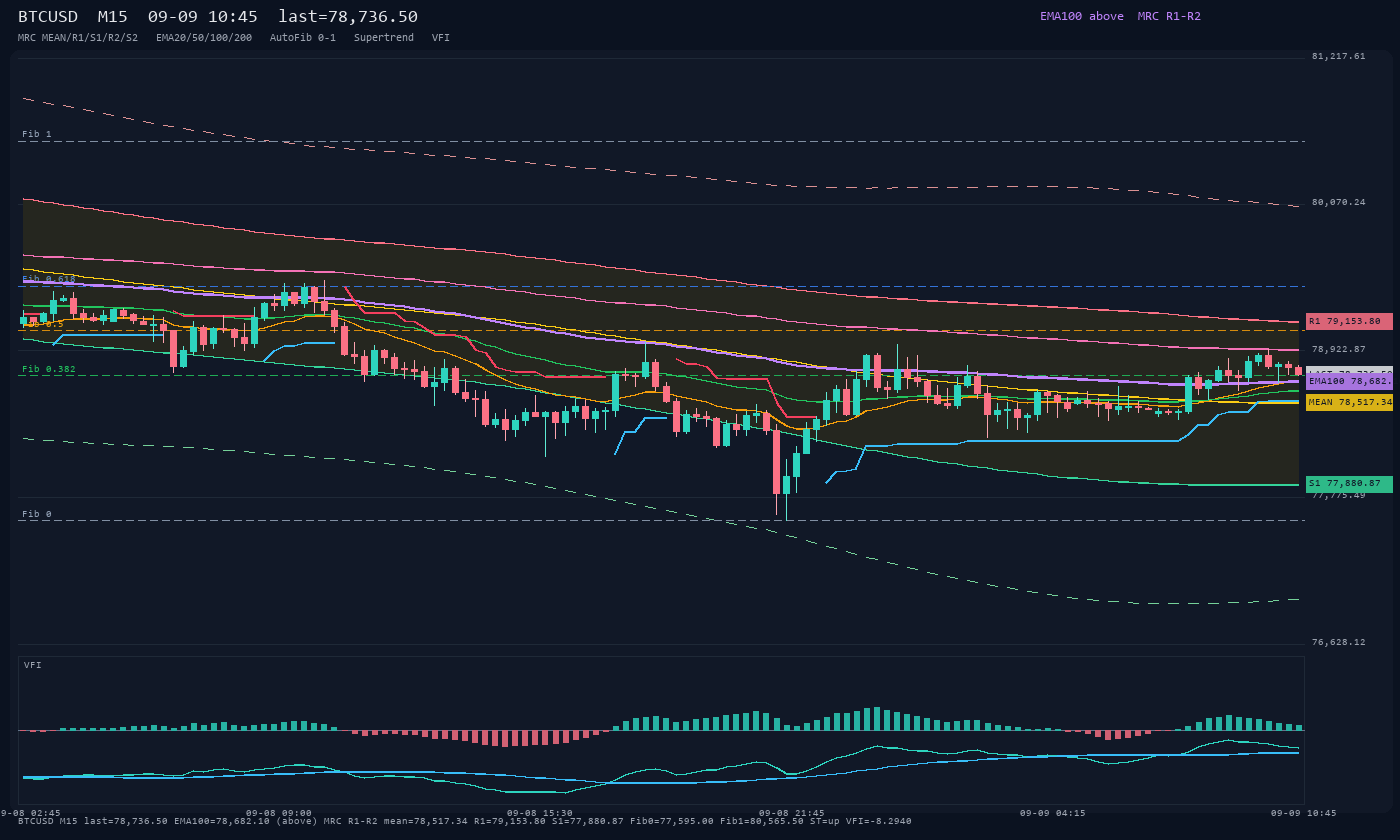Click the Fib 0.382 level label
The image size is (1400, 840).
(x=49, y=369)
